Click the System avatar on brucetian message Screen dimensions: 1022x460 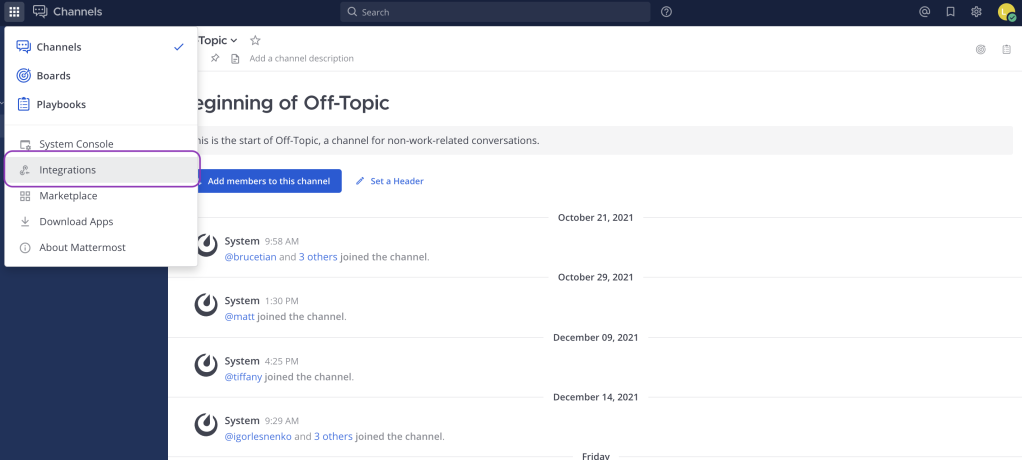tap(206, 245)
